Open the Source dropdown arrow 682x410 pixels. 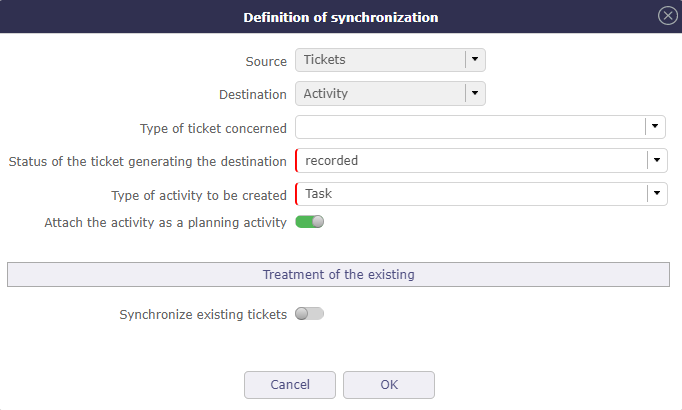(x=476, y=60)
